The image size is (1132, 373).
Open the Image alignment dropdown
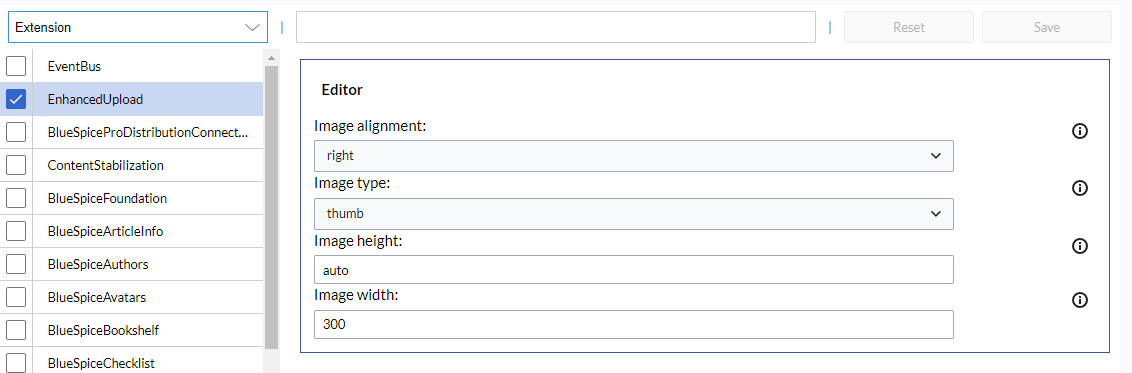634,156
